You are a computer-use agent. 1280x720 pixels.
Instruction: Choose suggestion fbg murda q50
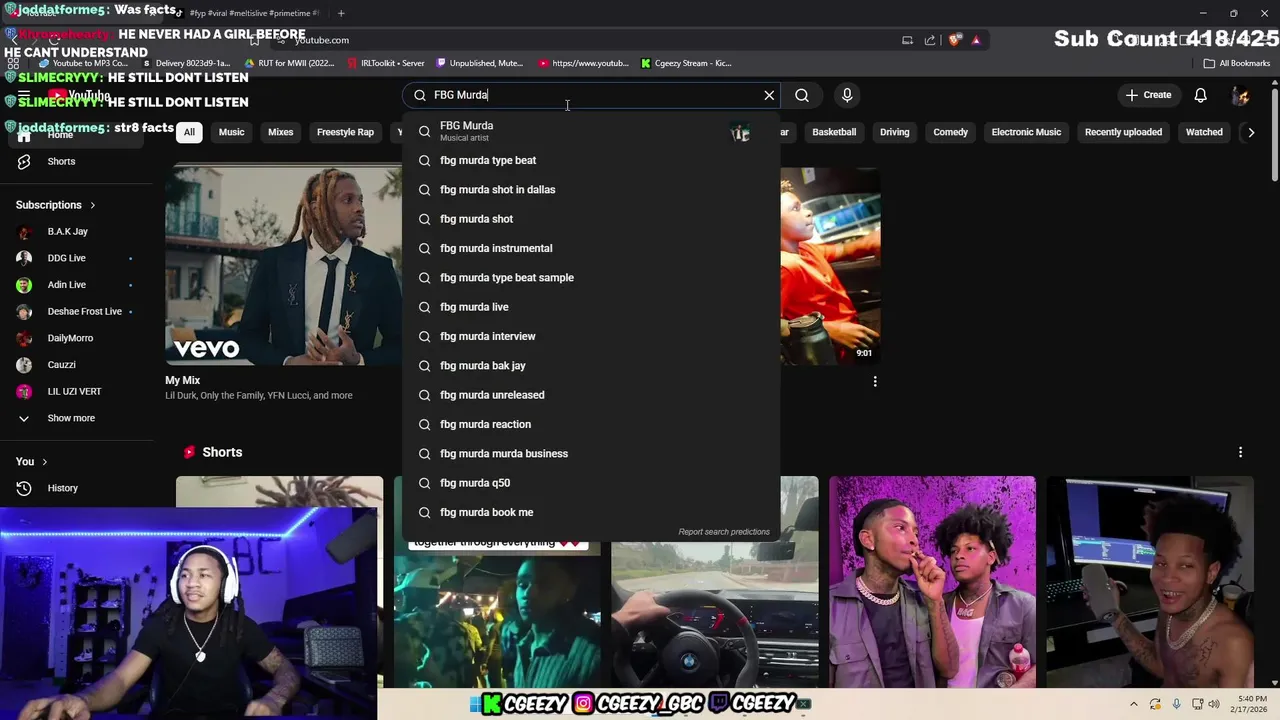click(591, 483)
